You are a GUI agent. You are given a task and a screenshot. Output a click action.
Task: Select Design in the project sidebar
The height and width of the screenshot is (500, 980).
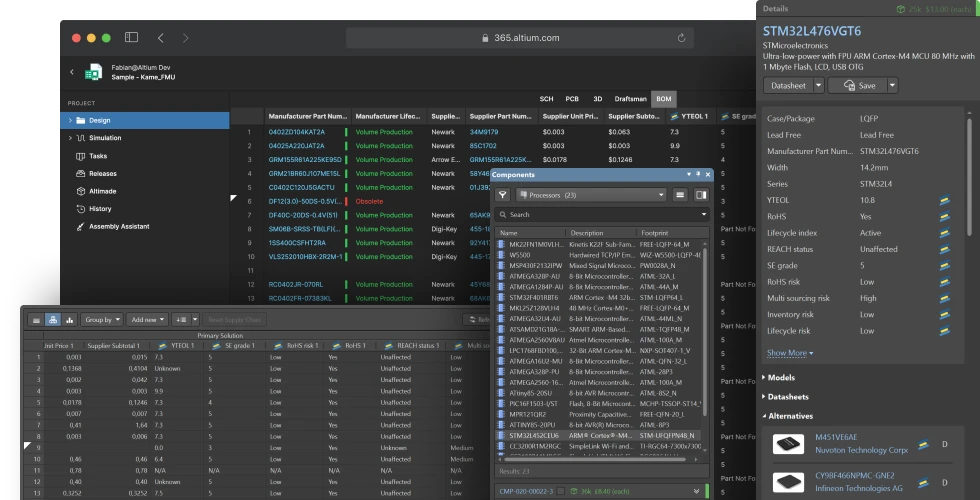[145, 120]
